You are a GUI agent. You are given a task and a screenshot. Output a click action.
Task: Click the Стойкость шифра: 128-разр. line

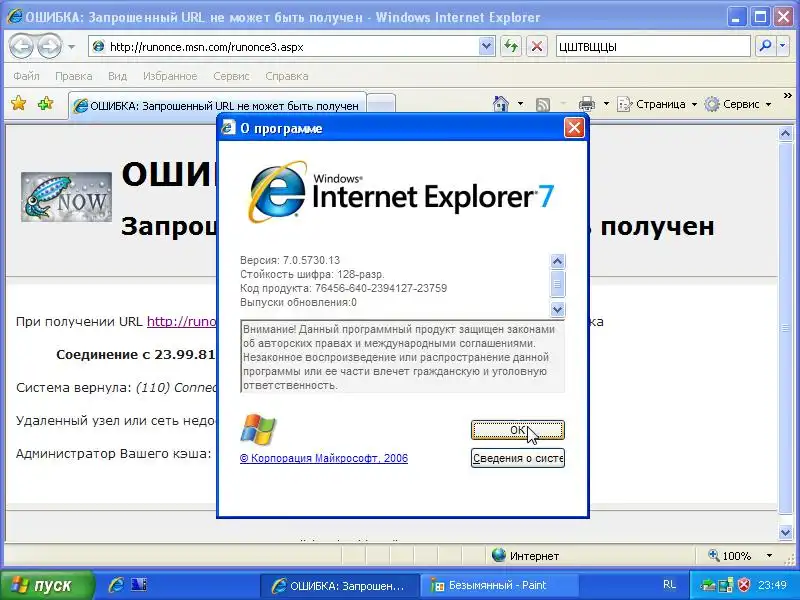coord(312,274)
